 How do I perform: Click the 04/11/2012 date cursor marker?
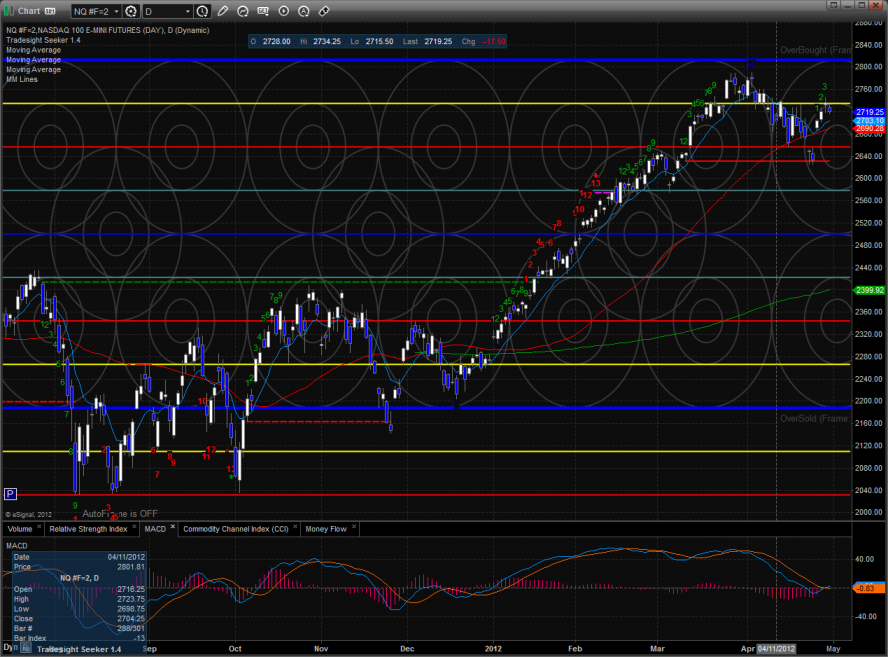[779, 649]
